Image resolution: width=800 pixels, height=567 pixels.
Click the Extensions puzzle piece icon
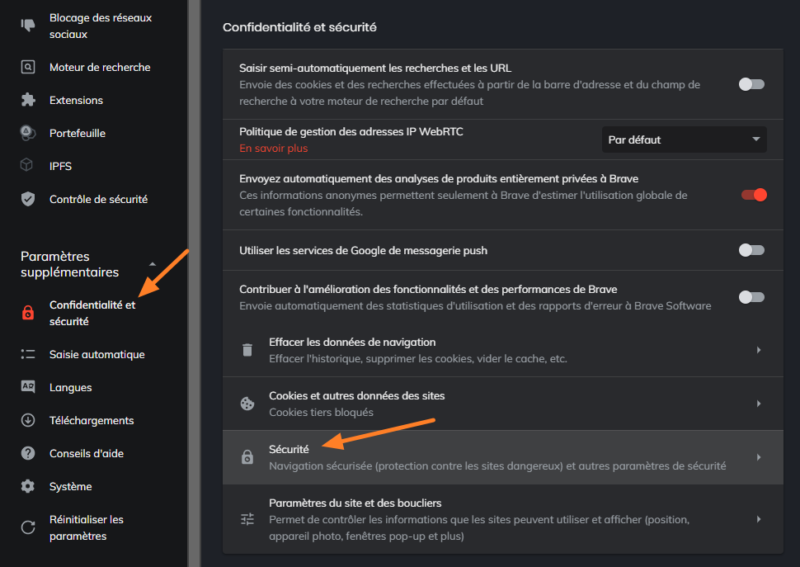(28, 100)
